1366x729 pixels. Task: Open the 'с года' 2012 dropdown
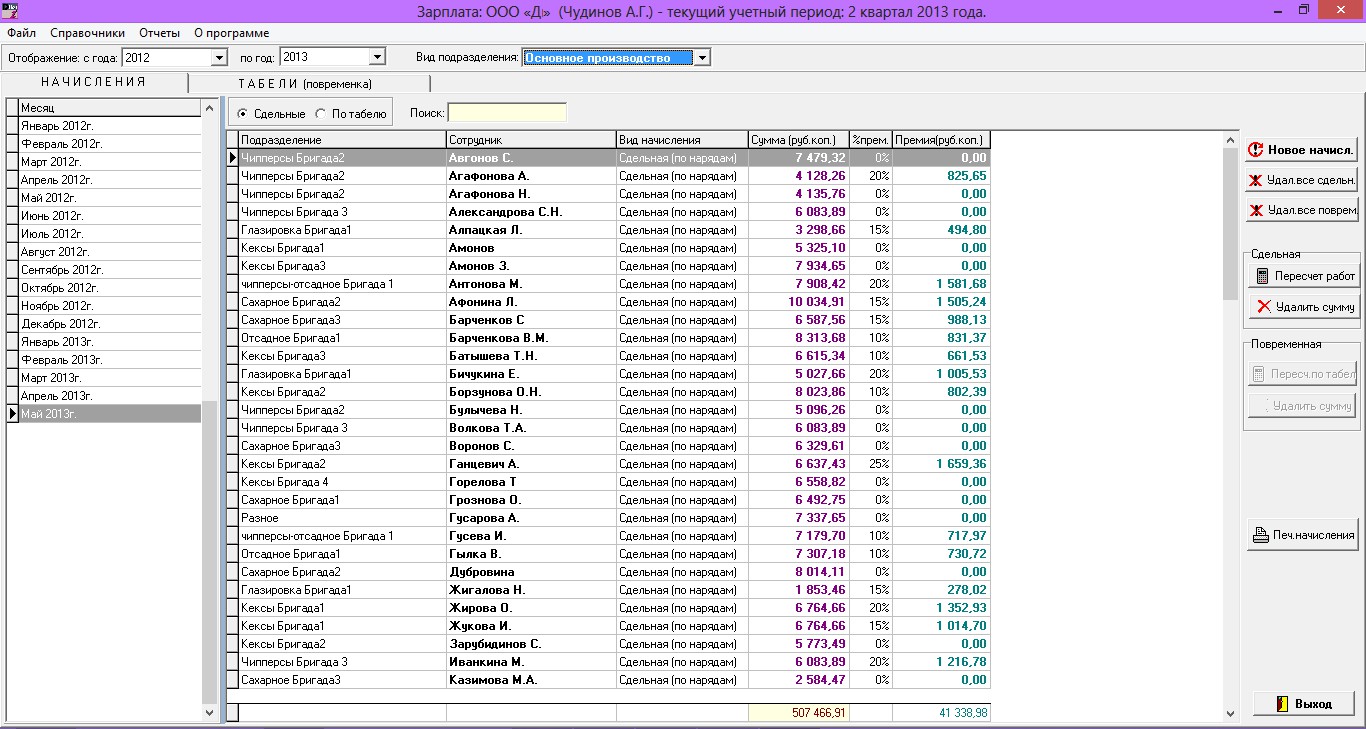pos(219,58)
